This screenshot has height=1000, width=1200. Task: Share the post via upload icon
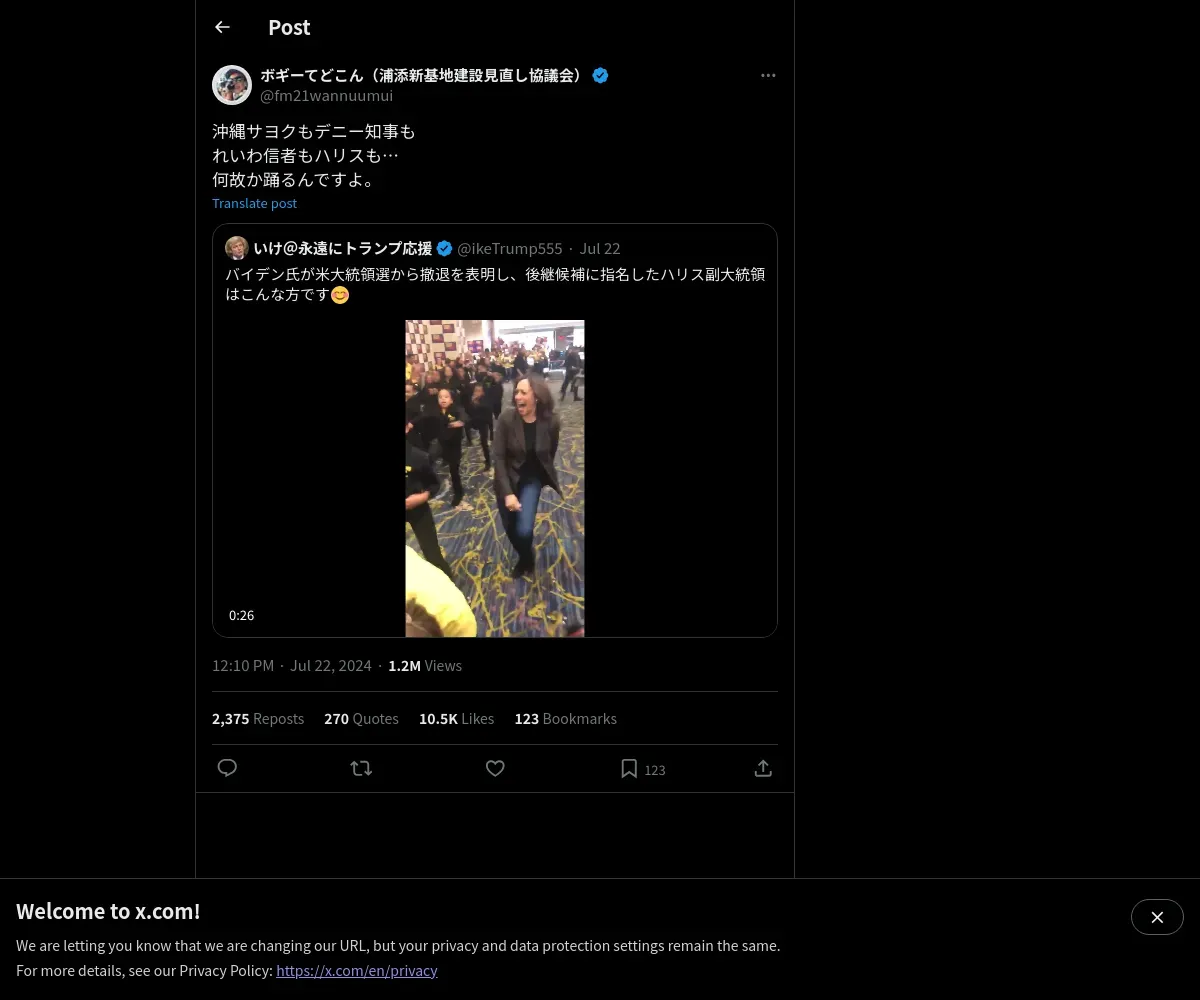[763, 768]
